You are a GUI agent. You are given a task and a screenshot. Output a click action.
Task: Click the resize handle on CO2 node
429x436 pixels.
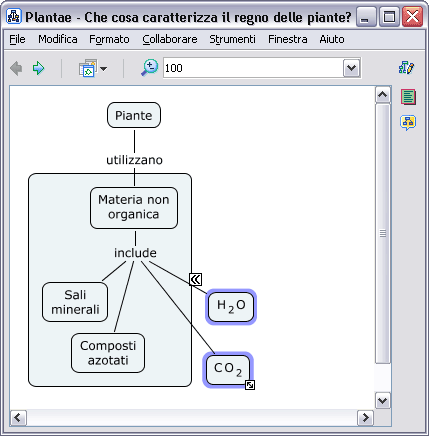250,385
